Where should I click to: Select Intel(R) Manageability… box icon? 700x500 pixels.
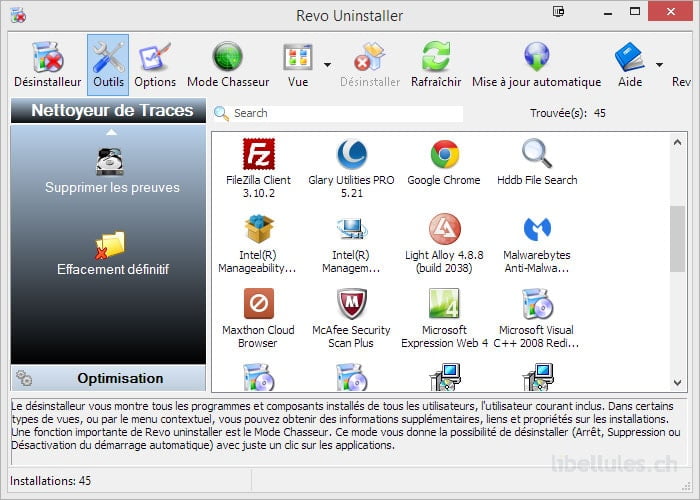258,229
